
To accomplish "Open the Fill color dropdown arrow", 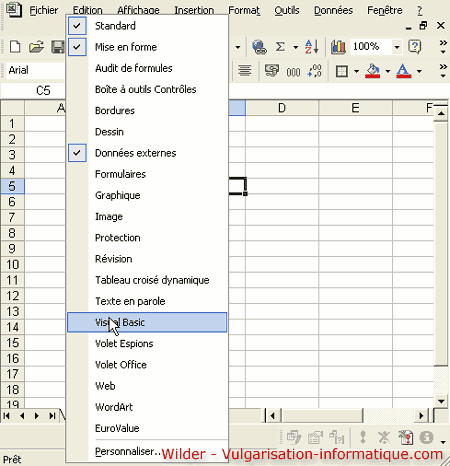I will [x=388, y=71].
